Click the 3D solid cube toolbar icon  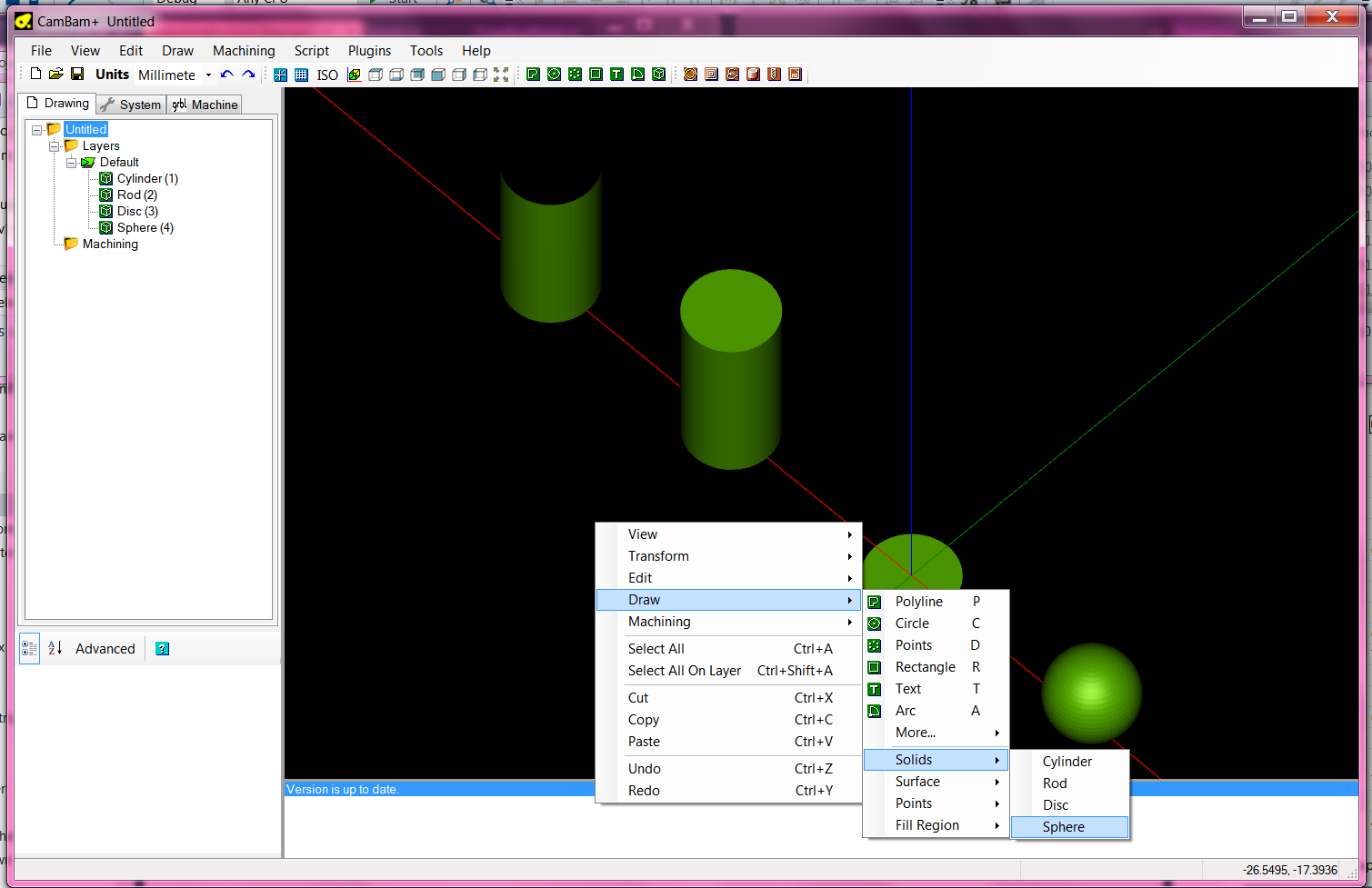click(659, 75)
